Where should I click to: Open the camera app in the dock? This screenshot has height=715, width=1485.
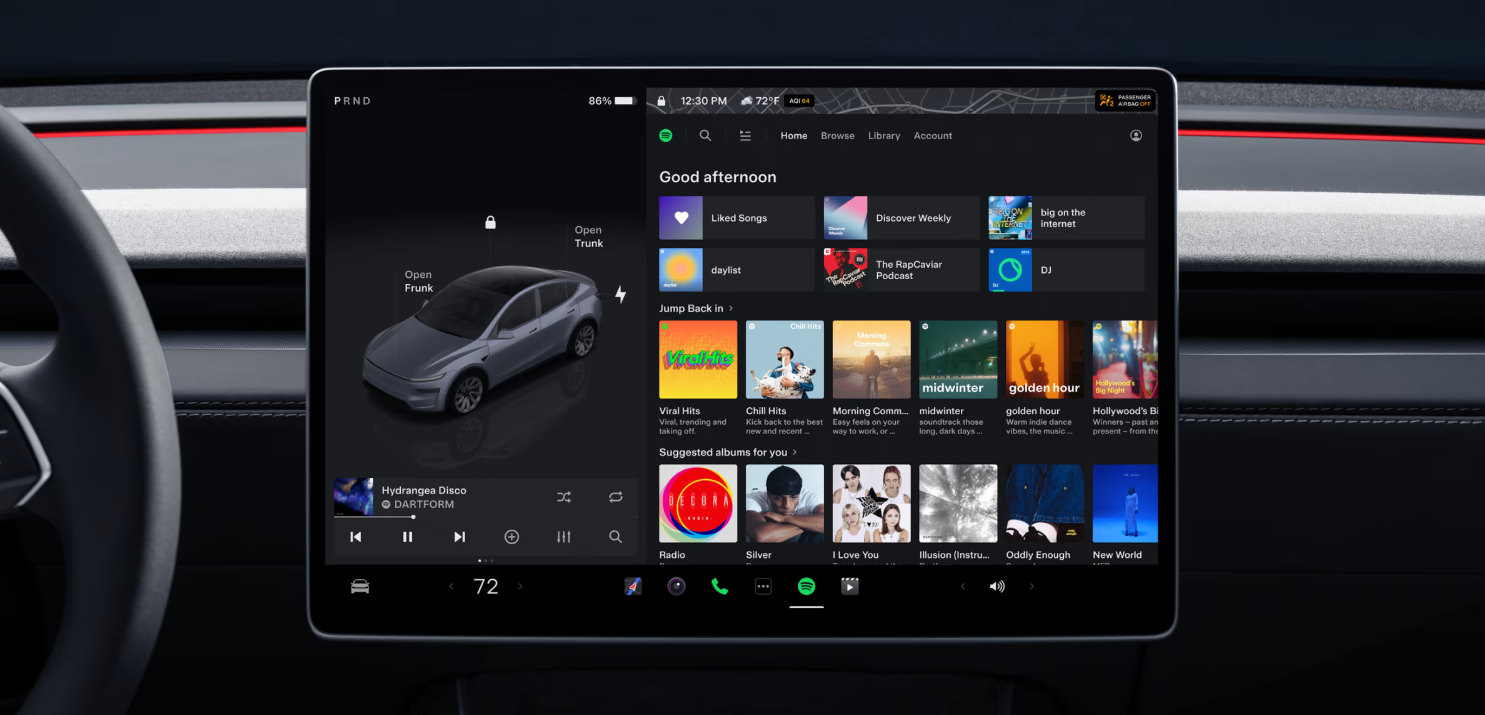[x=676, y=587]
